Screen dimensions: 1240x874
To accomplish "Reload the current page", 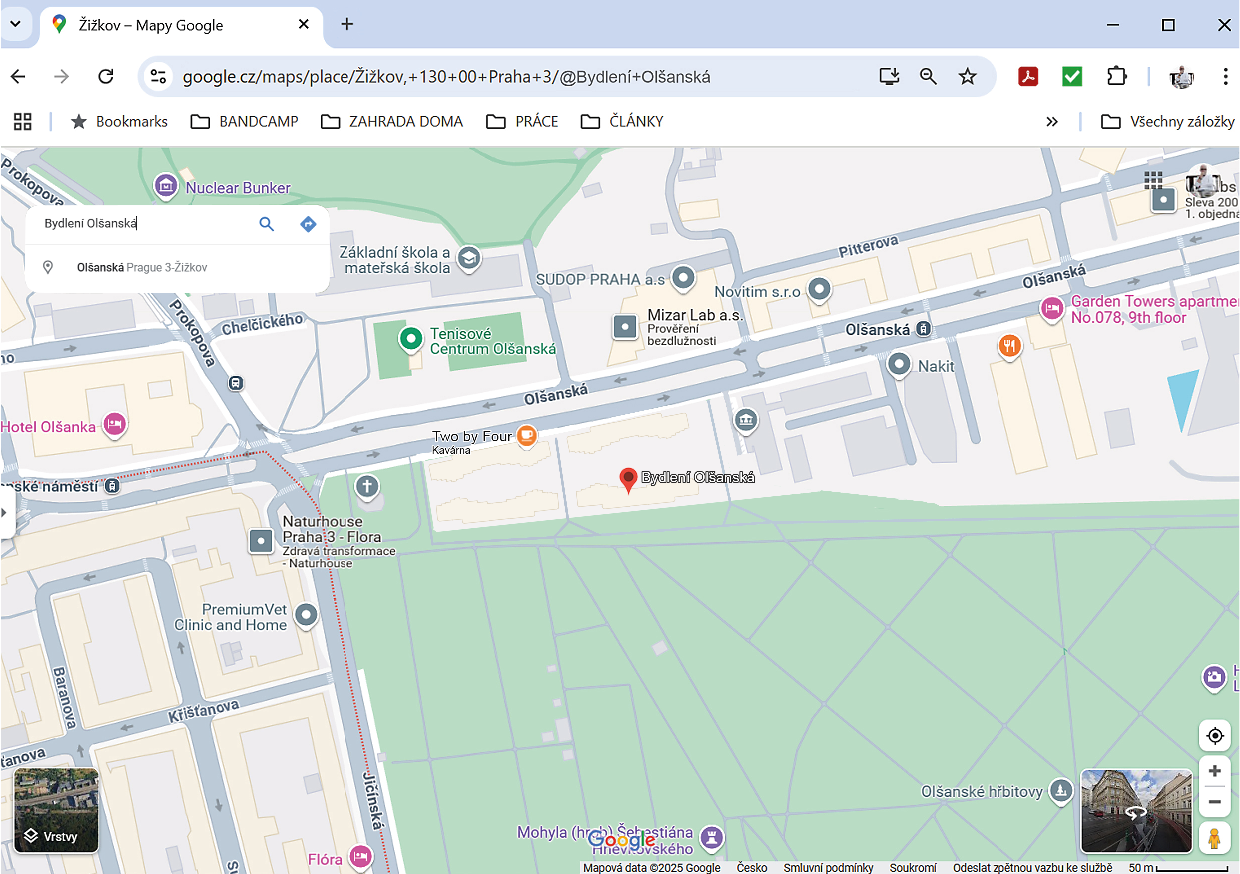I will [105, 77].
